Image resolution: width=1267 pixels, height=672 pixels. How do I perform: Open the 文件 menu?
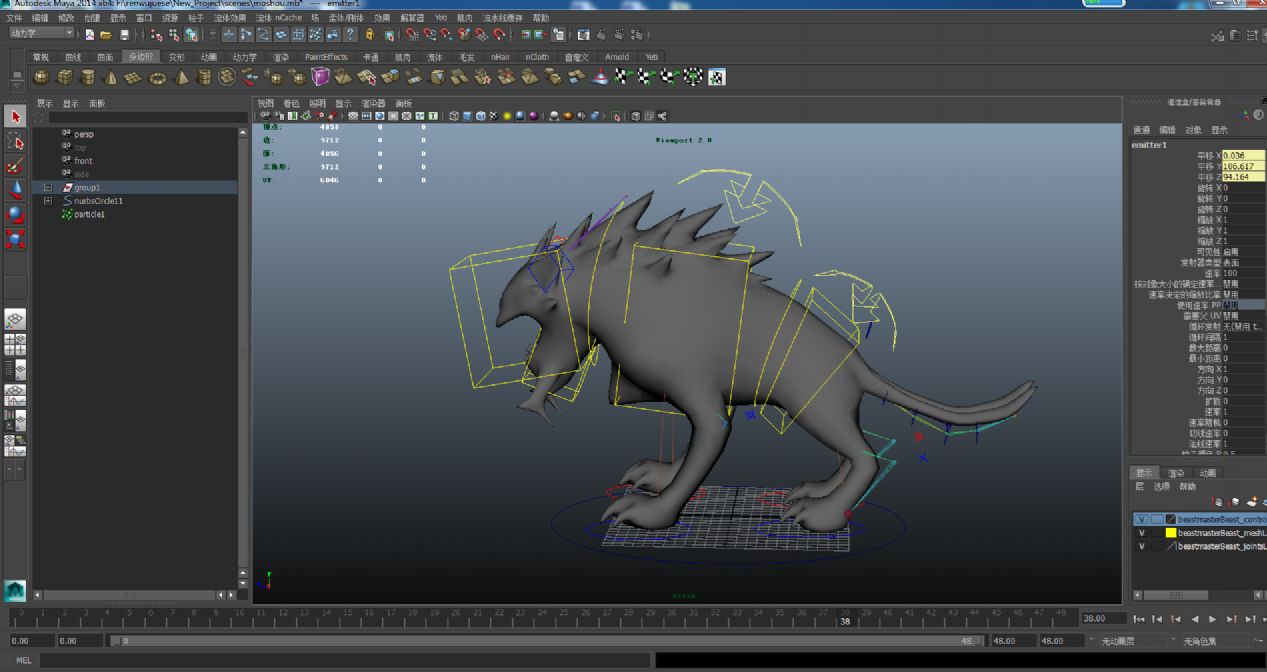tap(14, 18)
